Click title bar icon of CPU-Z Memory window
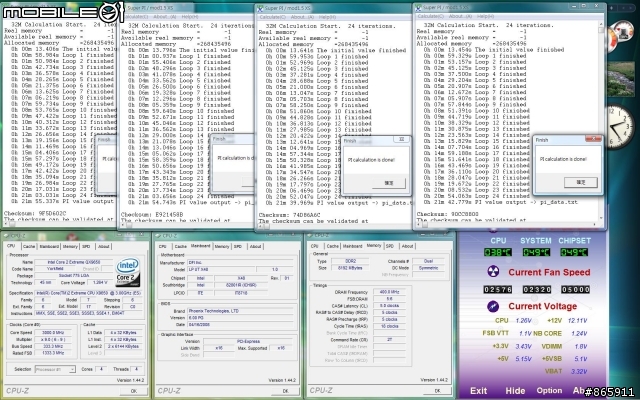The height and width of the screenshot is (400, 640). click(x=310, y=236)
